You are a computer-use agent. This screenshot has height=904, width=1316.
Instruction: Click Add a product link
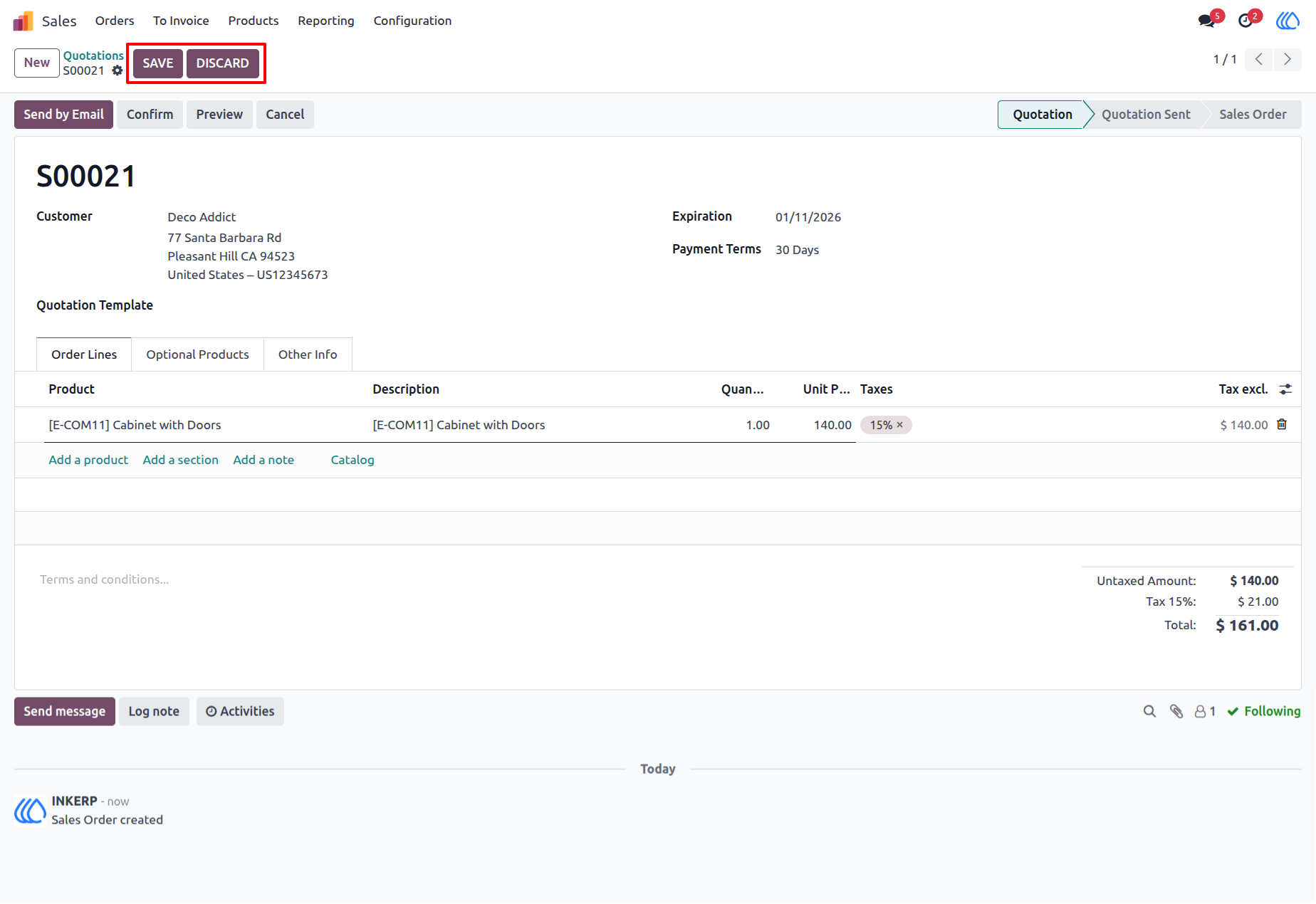pos(88,460)
